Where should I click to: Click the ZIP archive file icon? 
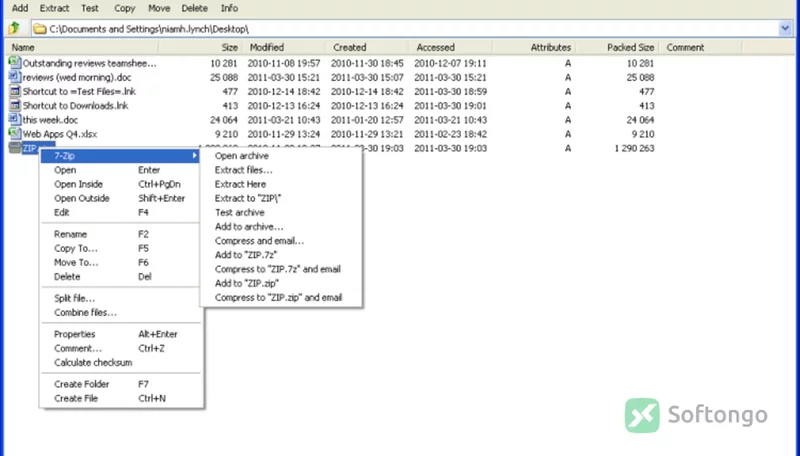tap(15, 148)
